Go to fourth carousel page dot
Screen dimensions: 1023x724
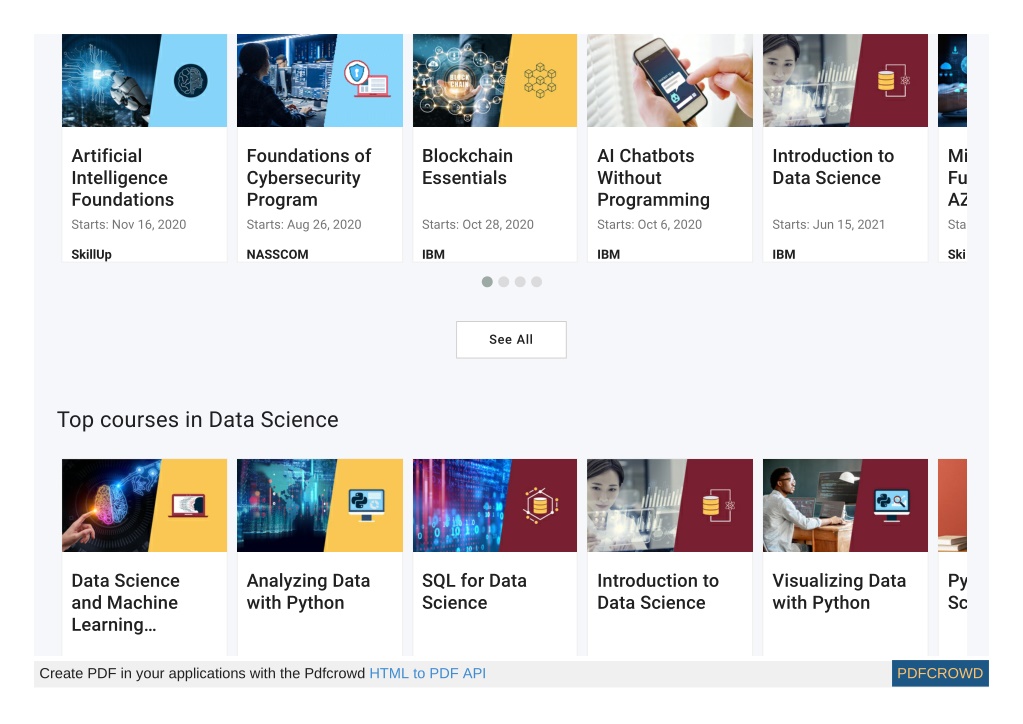click(x=536, y=282)
